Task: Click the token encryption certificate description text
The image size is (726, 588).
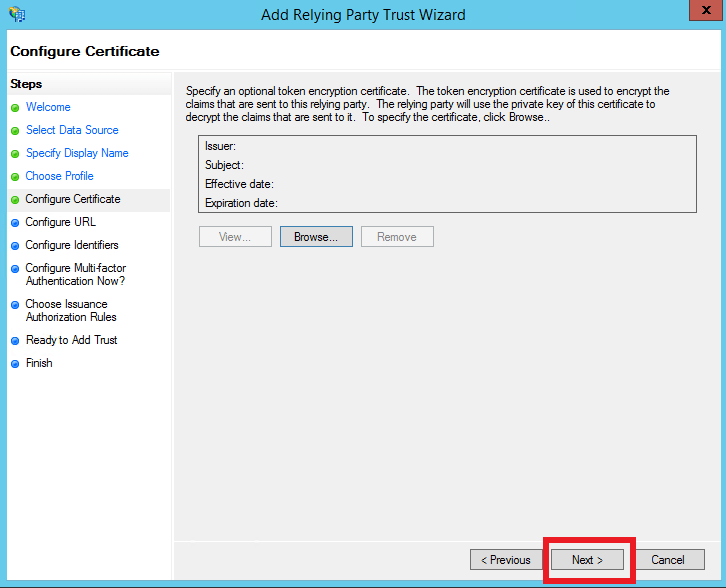Action: tap(427, 104)
